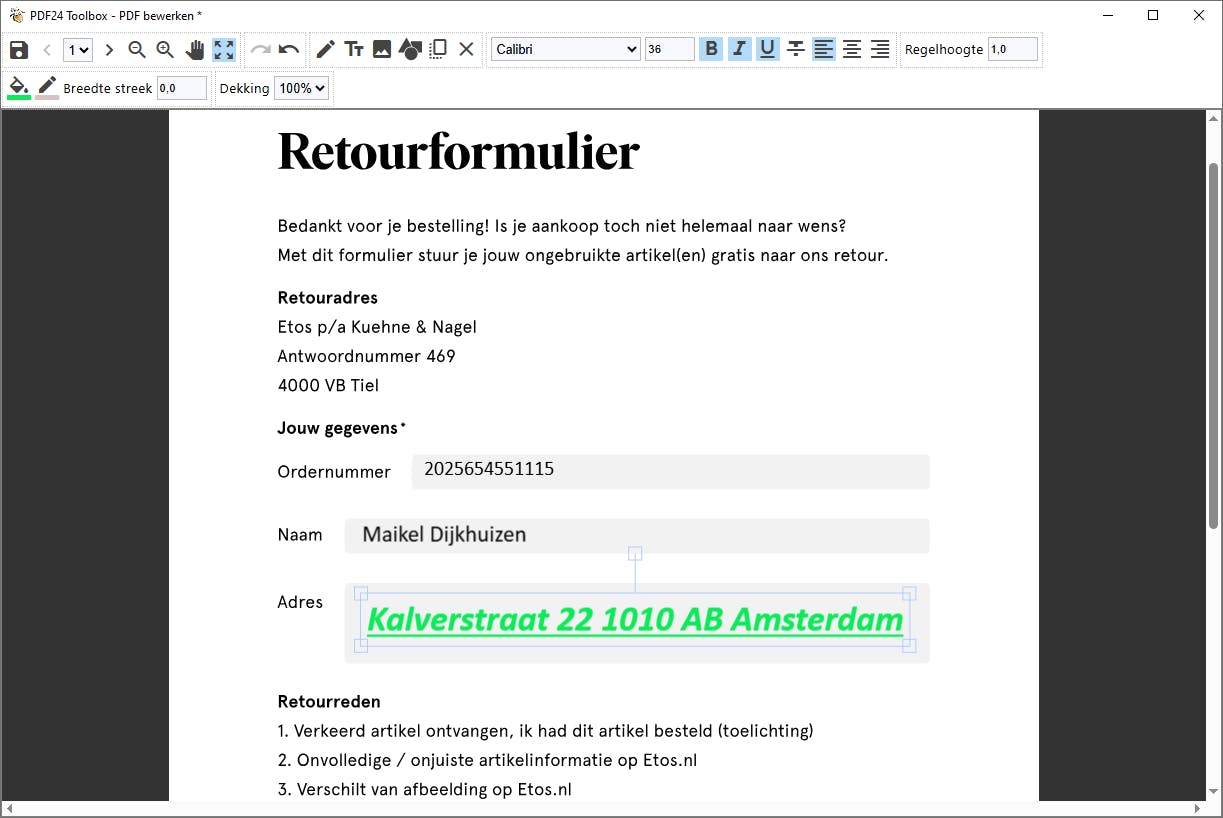Viewport: 1223px width, 818px height.
Task: Align text center
Action: (x=852, y=49)
